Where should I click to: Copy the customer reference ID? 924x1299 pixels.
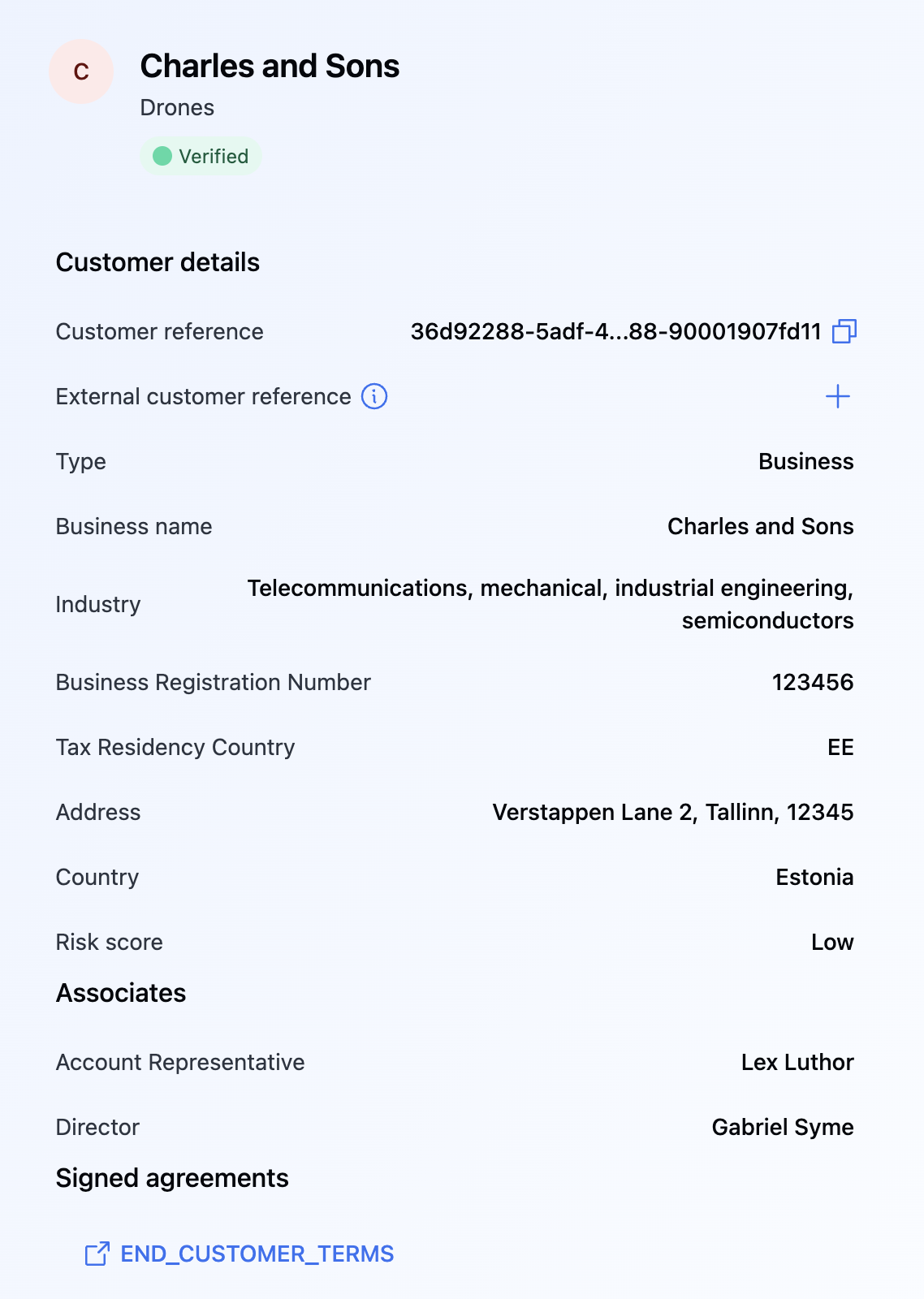(844, 331)
